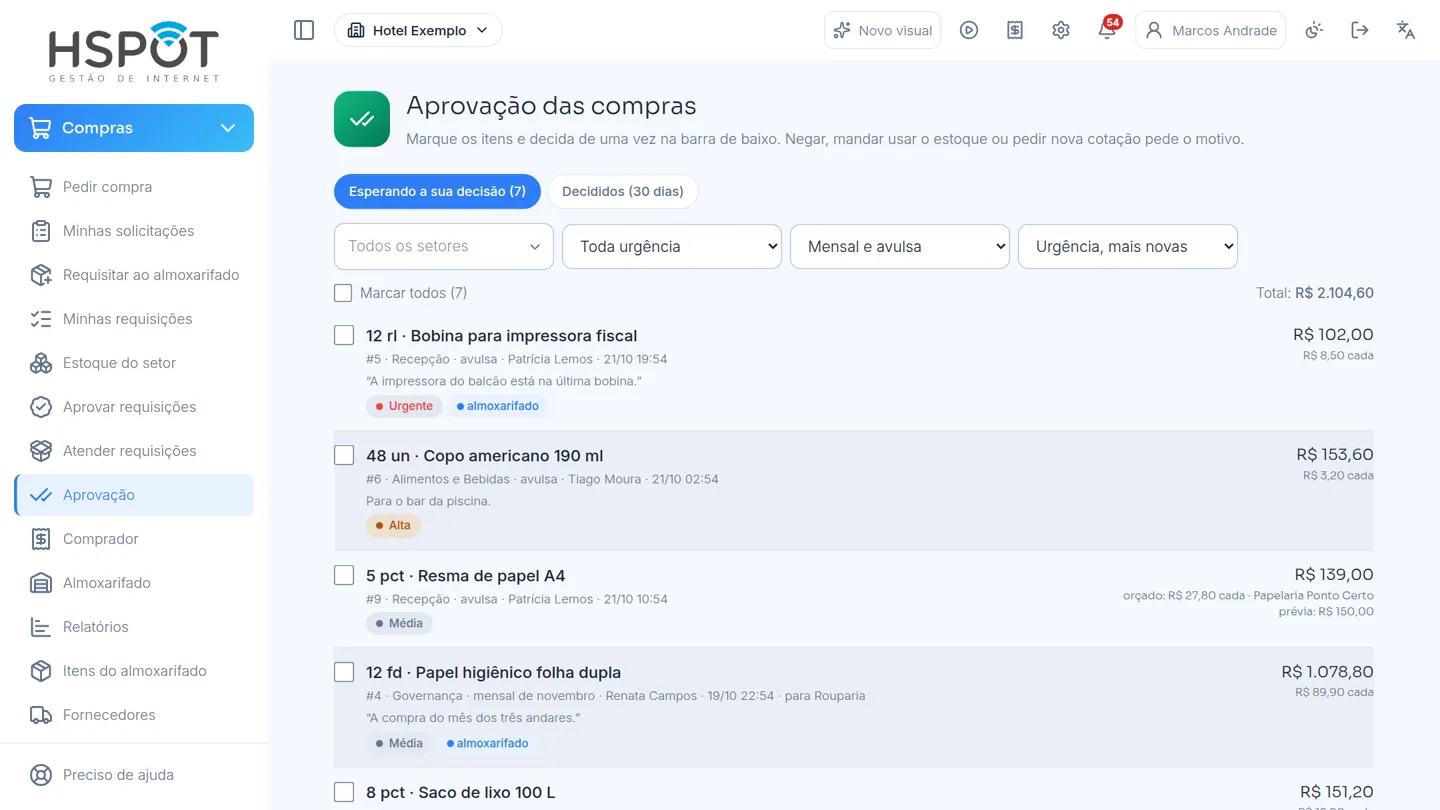The height and width of the screenshot is (810, 1440).
Task: Open Urgência, mais novas sort dropdown
Action: (1128, 246)
